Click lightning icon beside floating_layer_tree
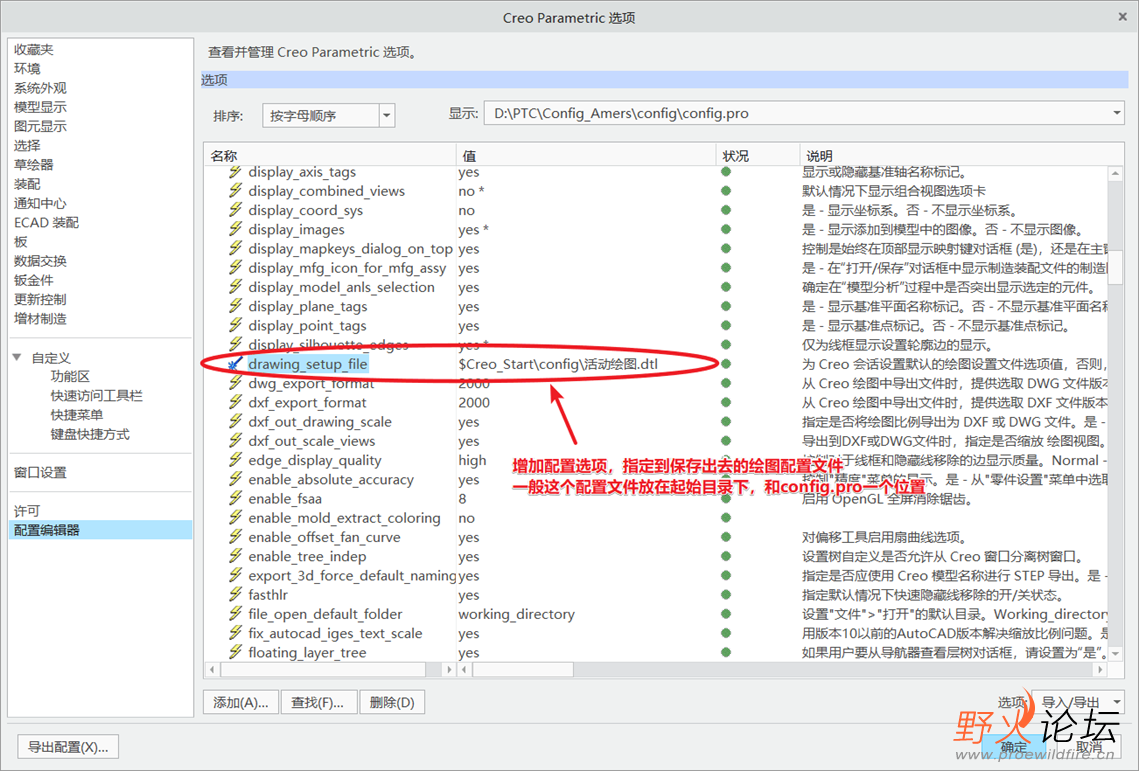1139x771 pixels. [x=235, y=653]
